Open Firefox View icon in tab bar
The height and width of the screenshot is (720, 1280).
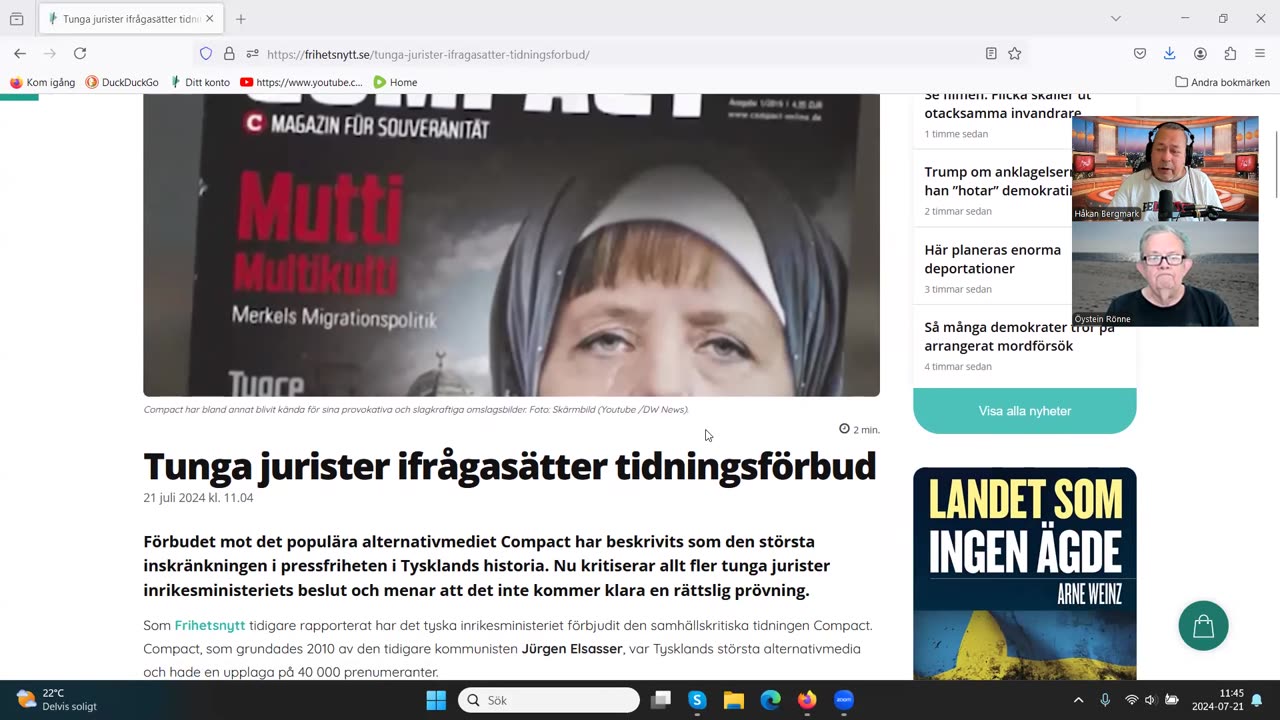click(17, 19)
